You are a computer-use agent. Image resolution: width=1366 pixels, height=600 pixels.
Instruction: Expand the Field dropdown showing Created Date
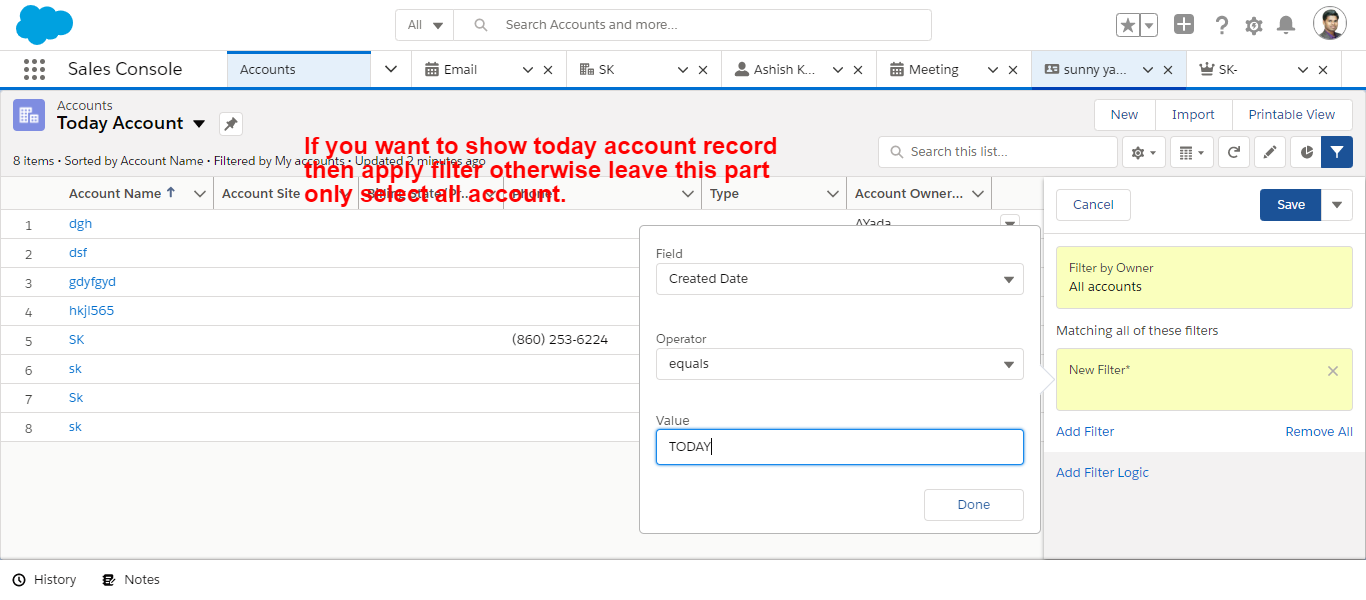tap(839, 279)
